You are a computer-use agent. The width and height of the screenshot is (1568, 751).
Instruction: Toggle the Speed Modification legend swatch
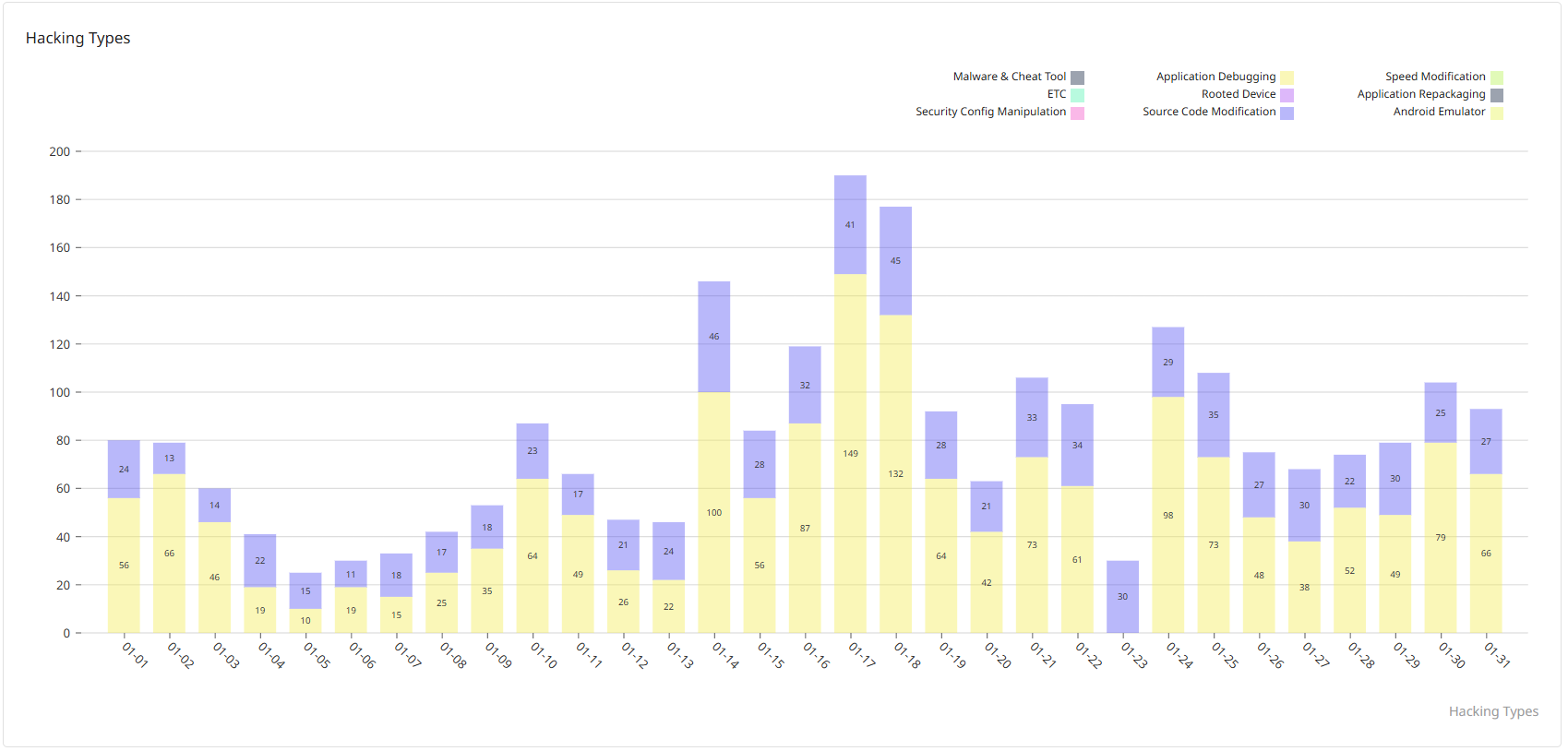[x=1497, y=77]
